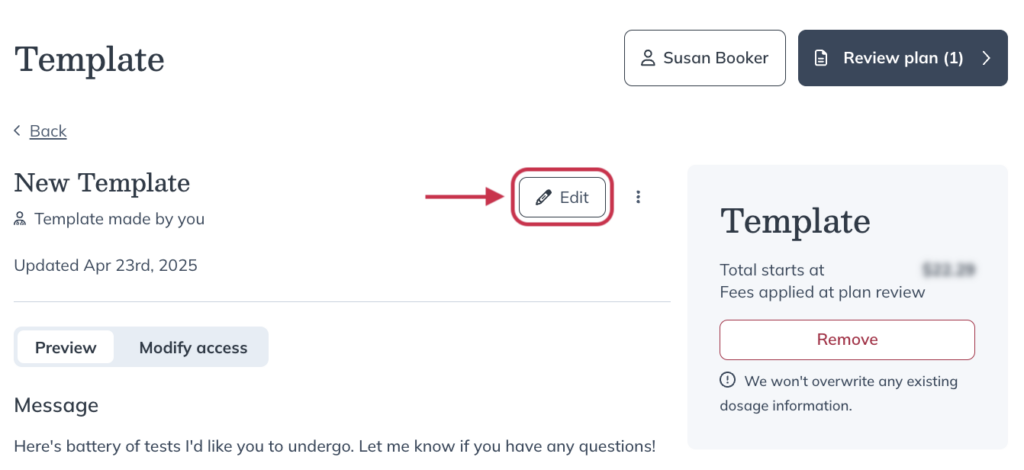Switch to the Preview tab
Image resolution: width=1024 pixels, height=470 pixels.
coord(65,347)
